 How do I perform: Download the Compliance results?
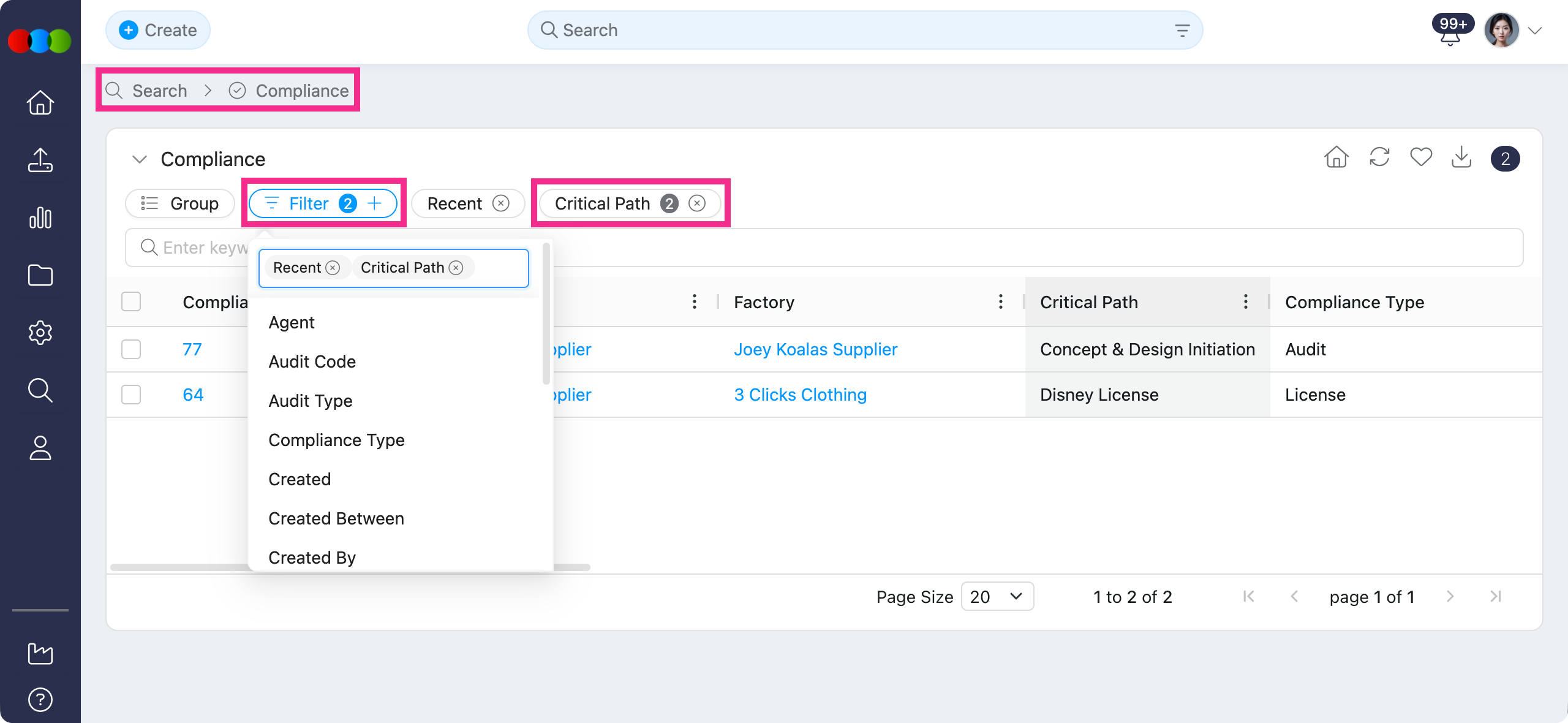[x=1463, y=157]
